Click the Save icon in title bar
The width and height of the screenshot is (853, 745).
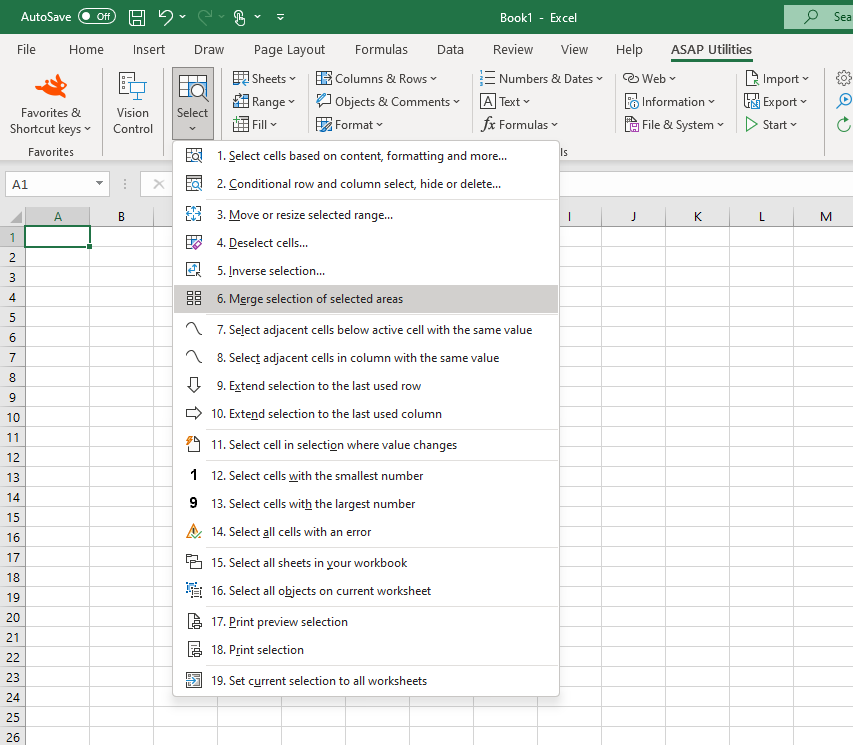tap(137, 17)
